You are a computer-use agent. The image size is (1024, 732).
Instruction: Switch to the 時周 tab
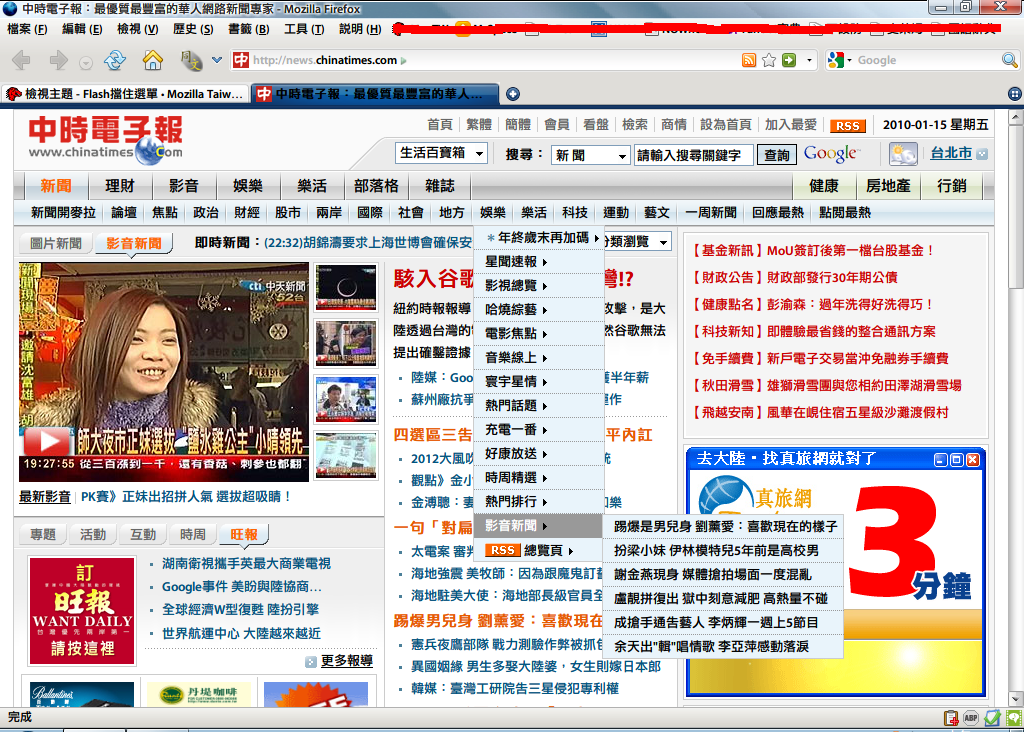[x=193, y=534]
